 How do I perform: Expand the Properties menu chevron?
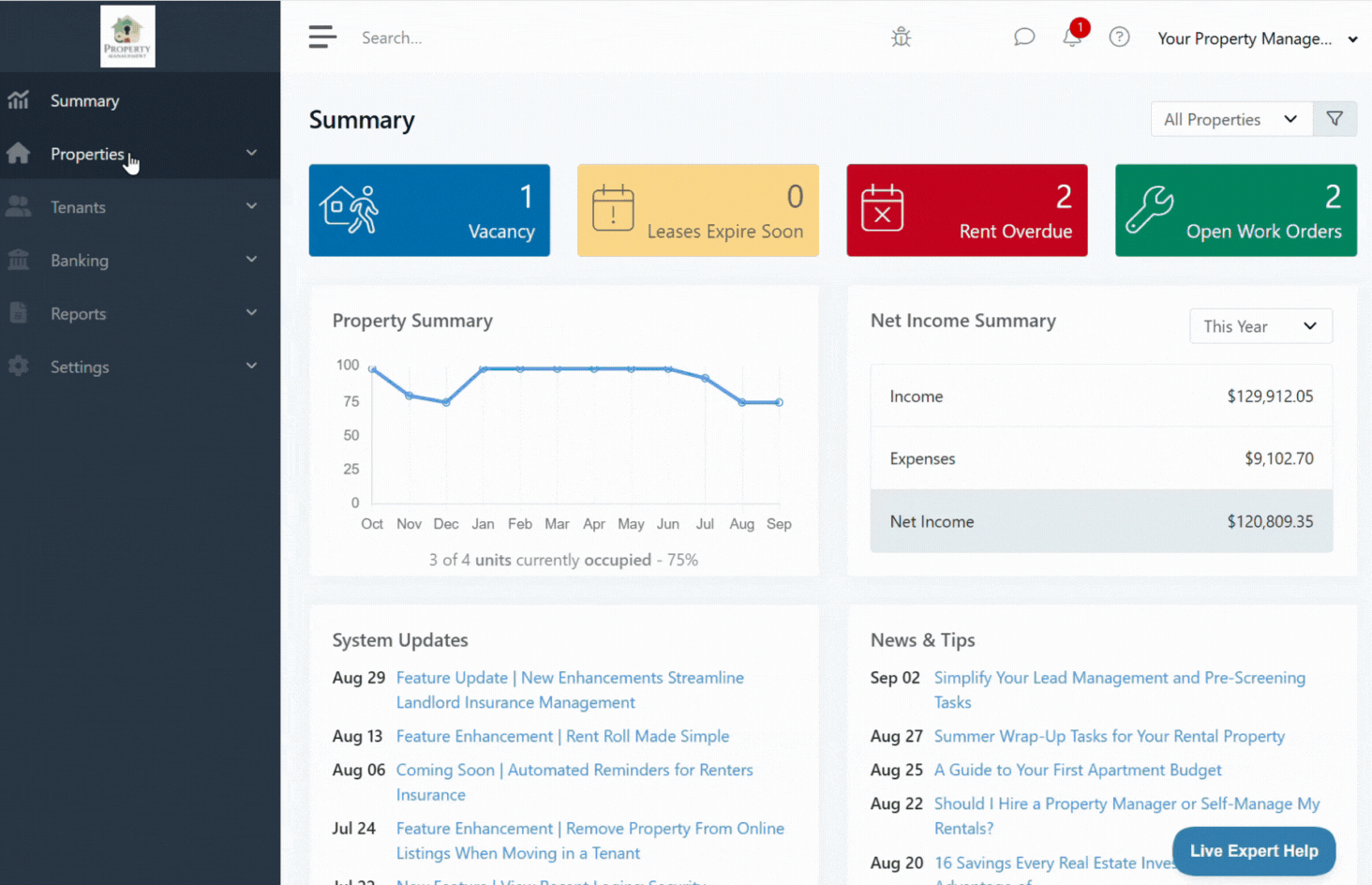(251, 153)
